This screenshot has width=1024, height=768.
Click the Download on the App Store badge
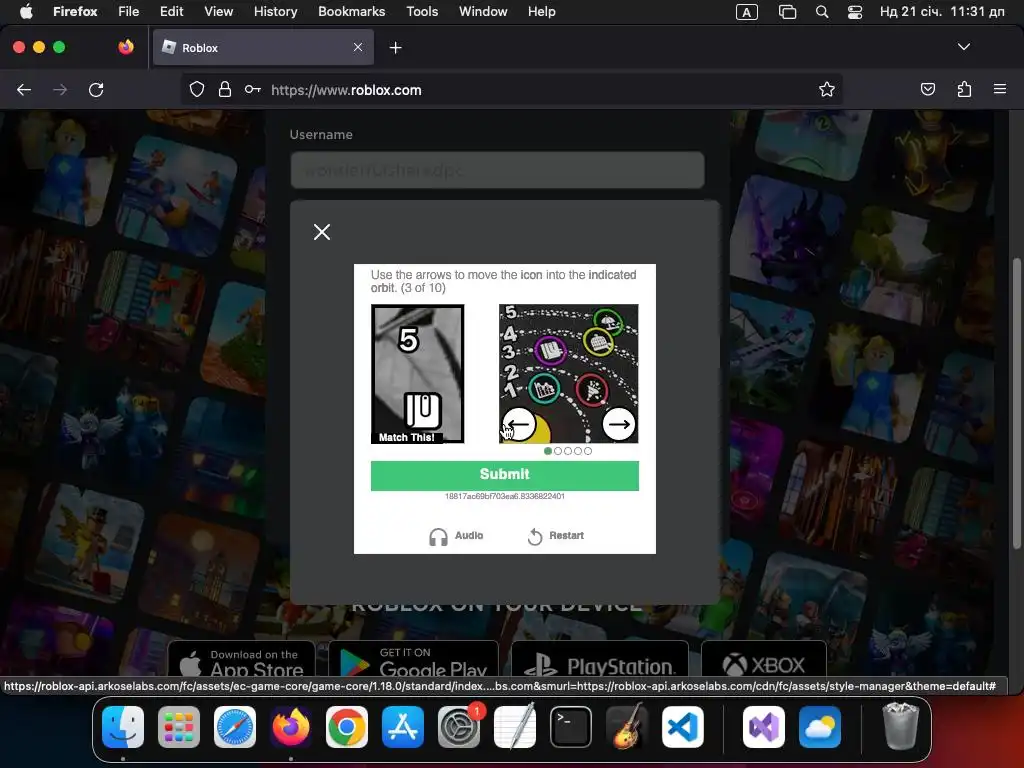(242, 658)
